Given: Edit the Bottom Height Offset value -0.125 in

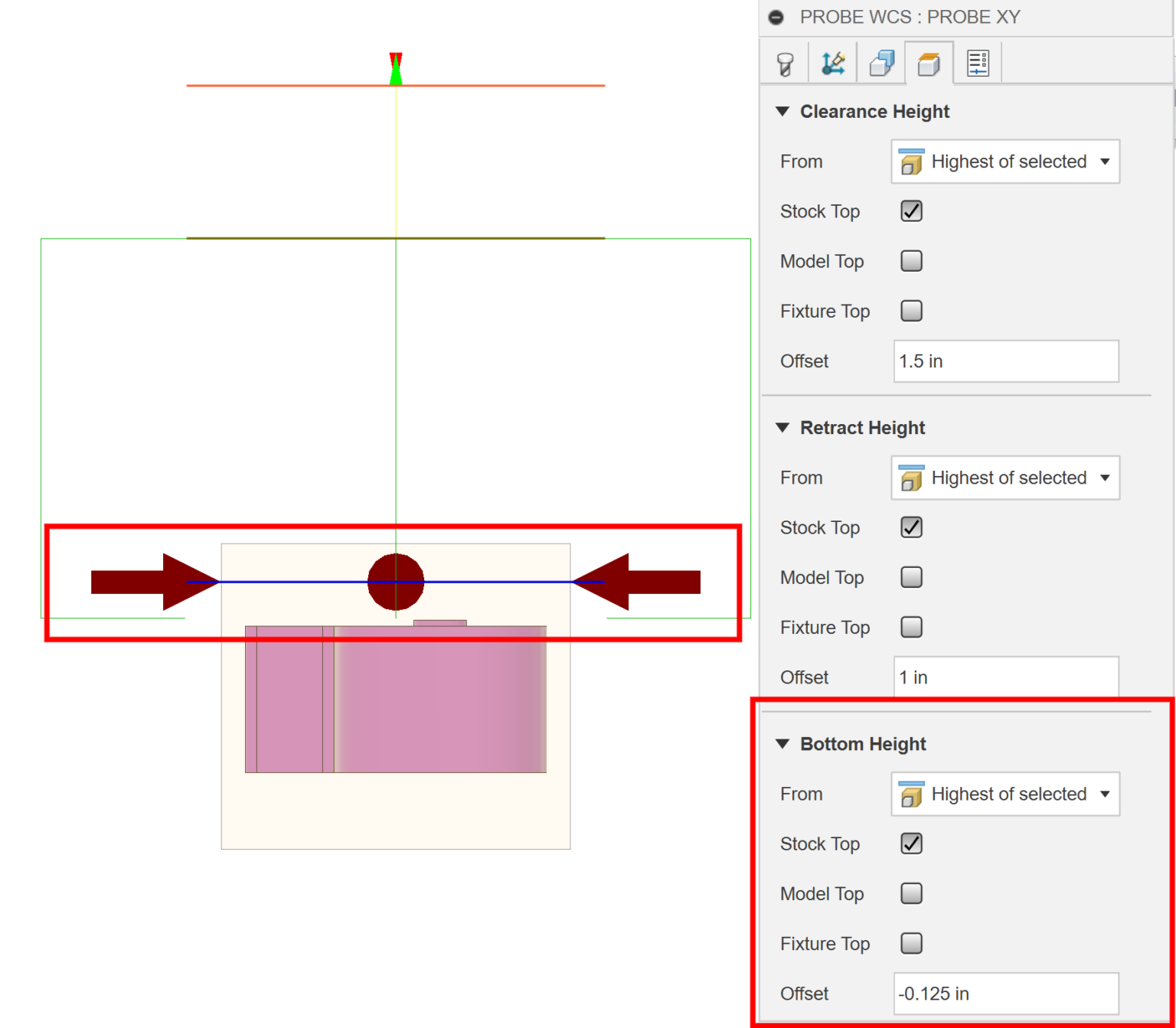Looking at the screenshot, I should click(1005, 994).
